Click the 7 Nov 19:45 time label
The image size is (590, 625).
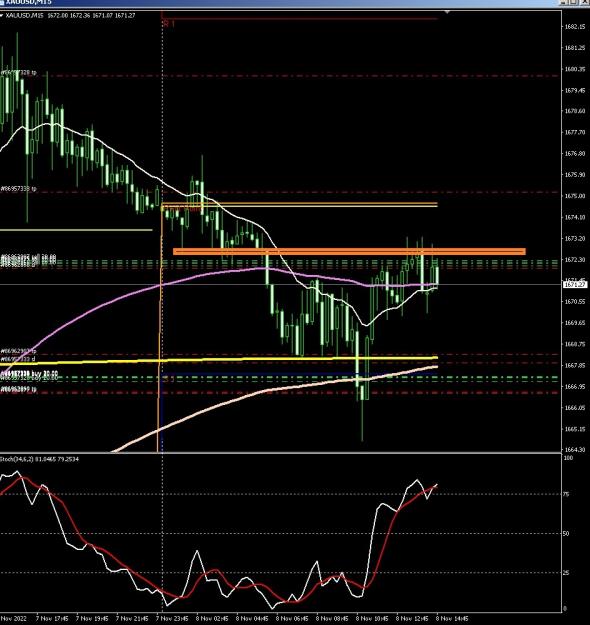(92, 619)
